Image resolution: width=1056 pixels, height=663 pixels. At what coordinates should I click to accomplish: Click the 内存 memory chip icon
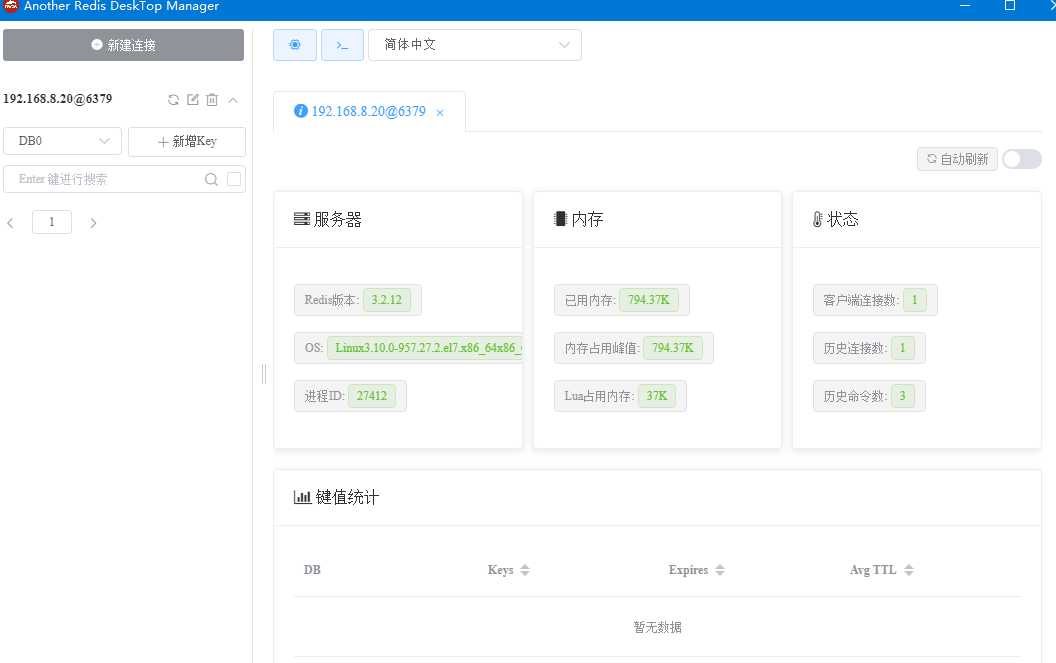tap(560, 219)
